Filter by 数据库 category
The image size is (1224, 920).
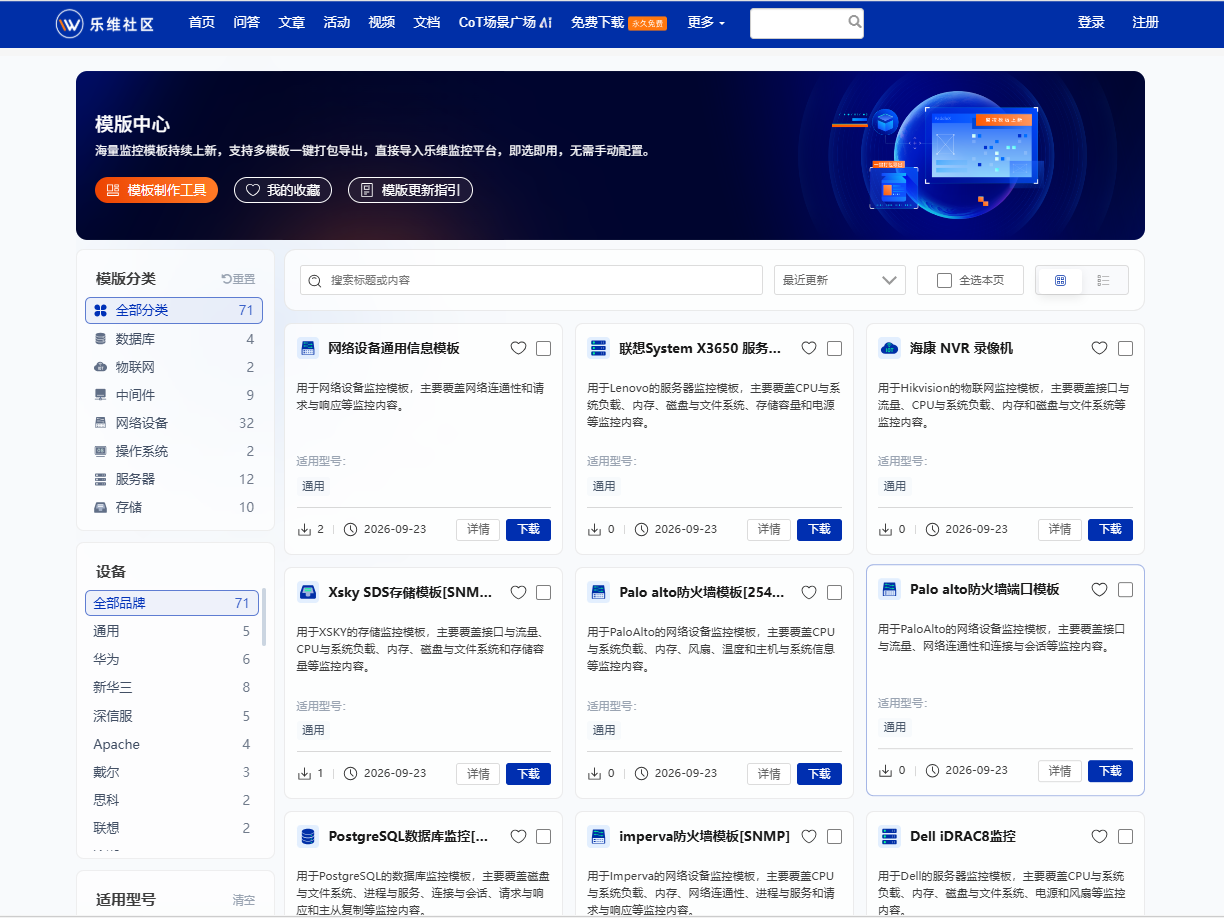(174, 339)
